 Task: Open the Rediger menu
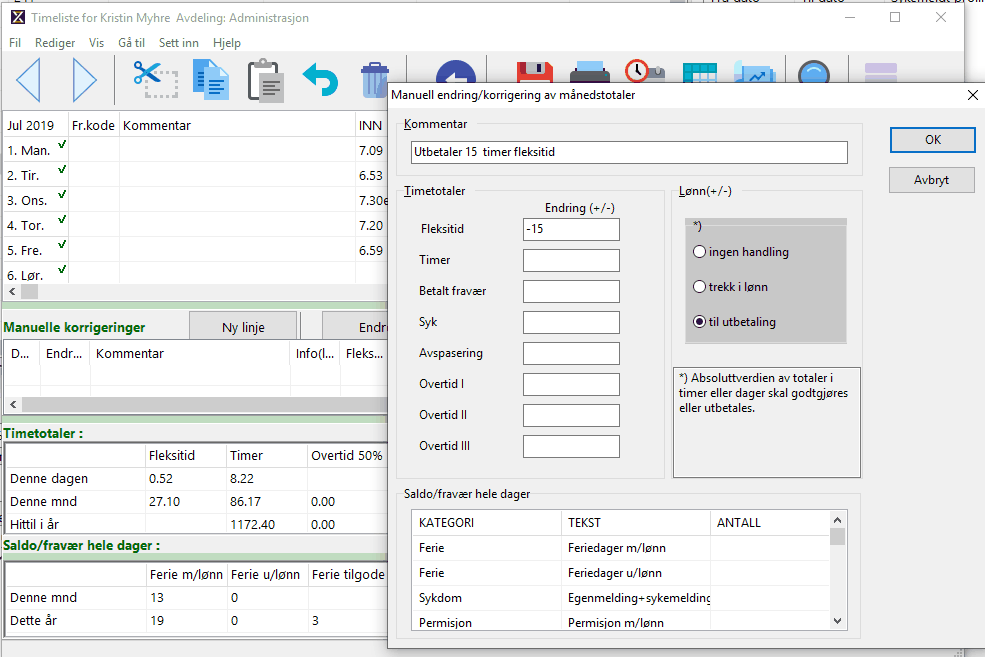(55, 43)
